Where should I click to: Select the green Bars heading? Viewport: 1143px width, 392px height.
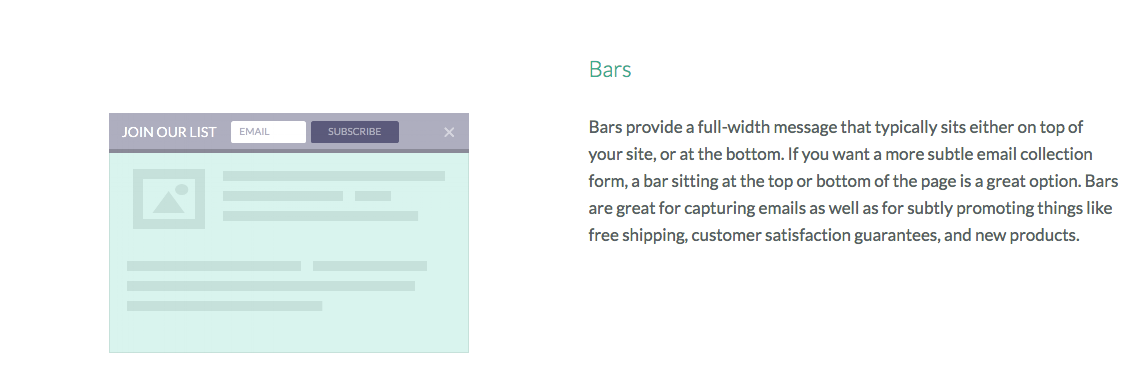[x=610, y=69]
